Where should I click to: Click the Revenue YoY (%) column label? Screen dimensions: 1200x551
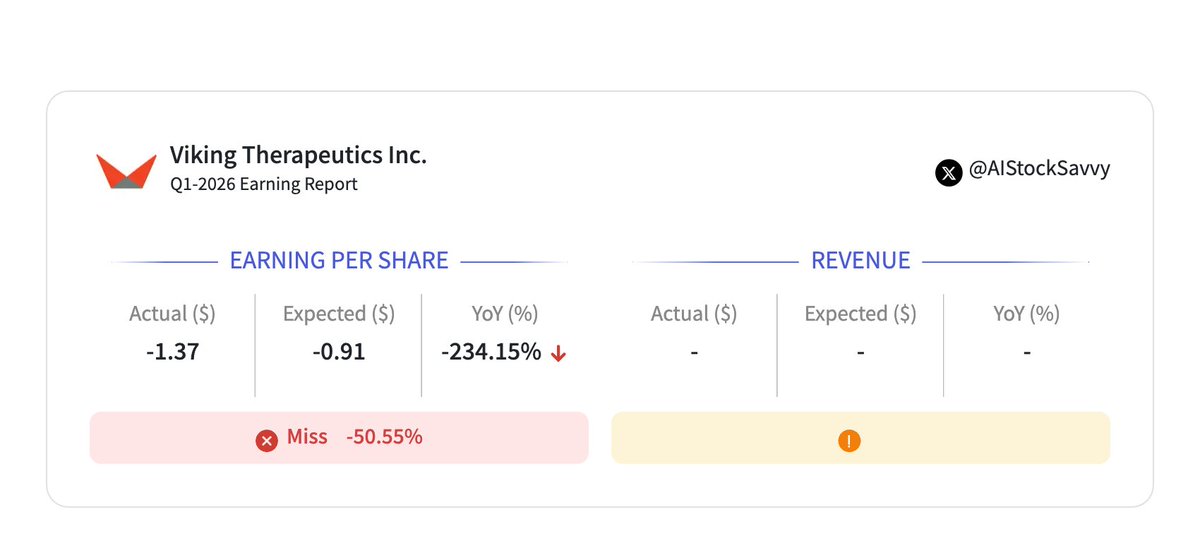click(1026, 314)
